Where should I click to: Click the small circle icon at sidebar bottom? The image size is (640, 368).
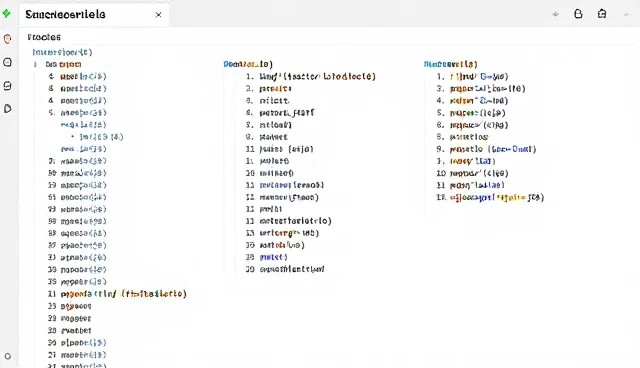tap(7, 356)
